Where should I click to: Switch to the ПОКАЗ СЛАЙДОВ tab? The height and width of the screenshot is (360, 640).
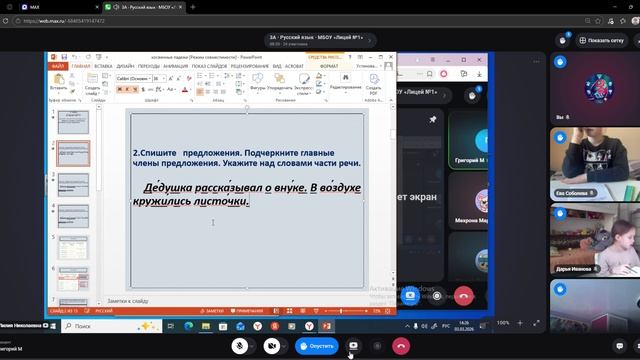[209, 66]
